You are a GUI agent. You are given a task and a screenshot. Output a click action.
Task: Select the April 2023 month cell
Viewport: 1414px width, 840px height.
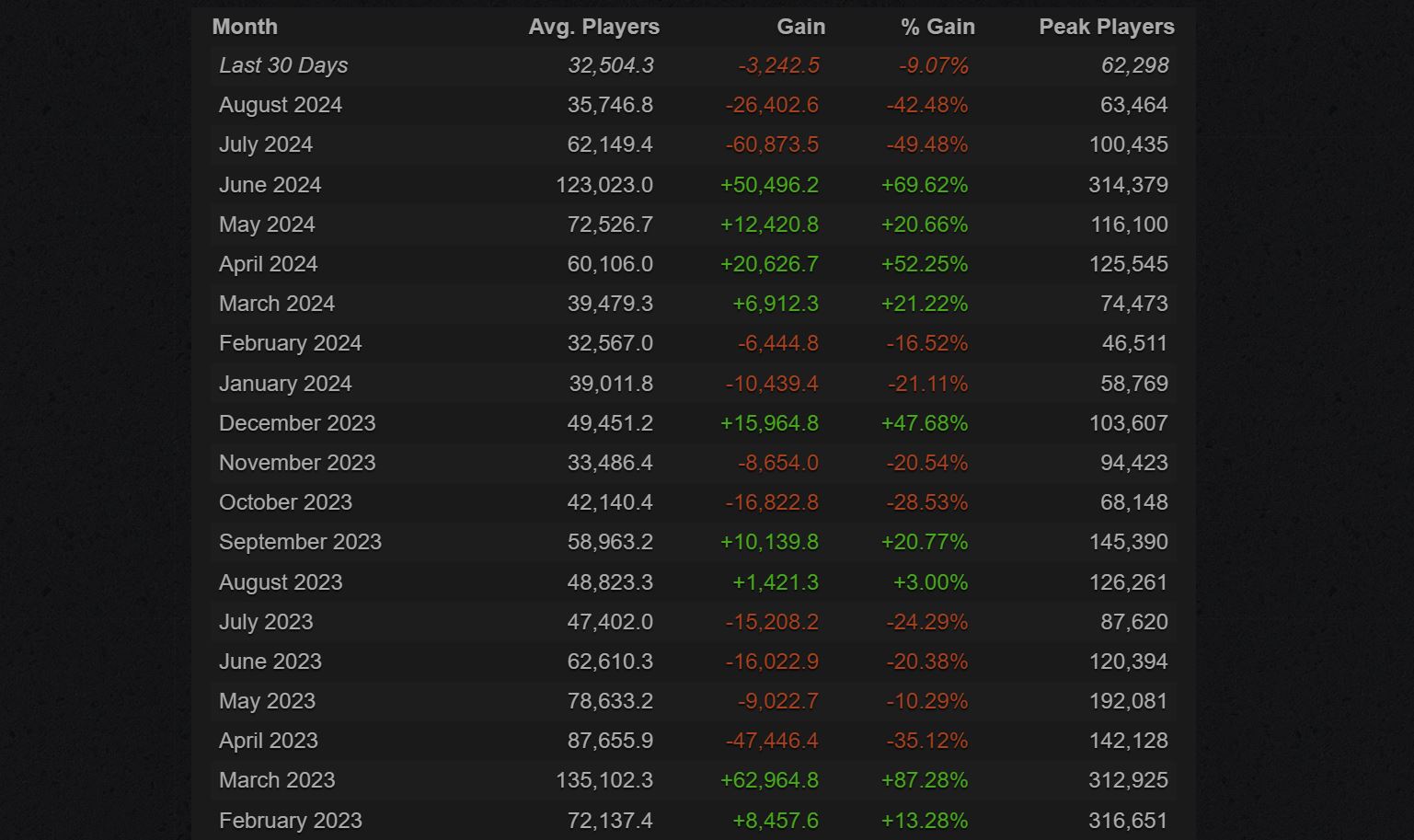(269, 741)
